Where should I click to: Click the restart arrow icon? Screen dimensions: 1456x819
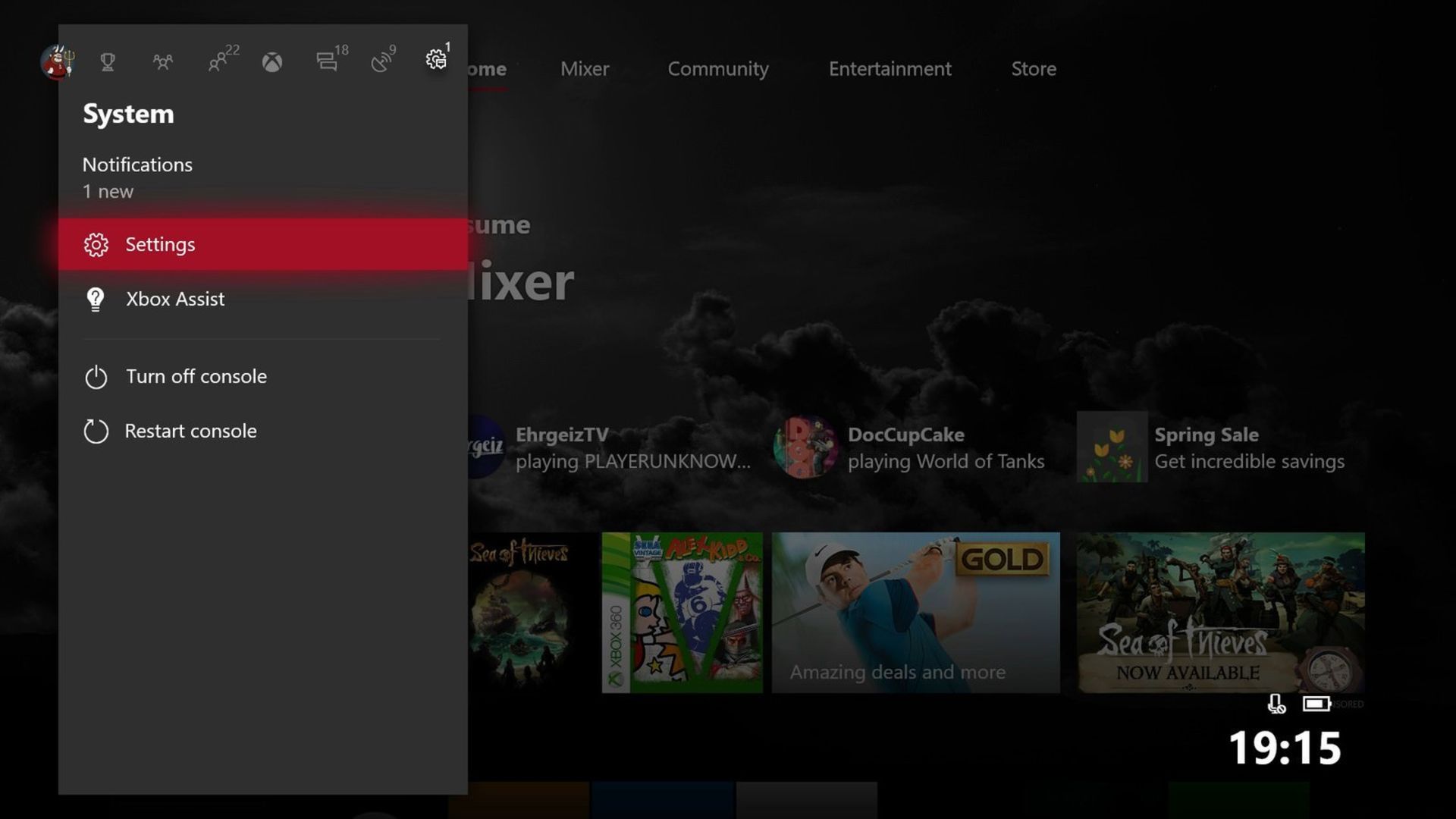(96, 431)
